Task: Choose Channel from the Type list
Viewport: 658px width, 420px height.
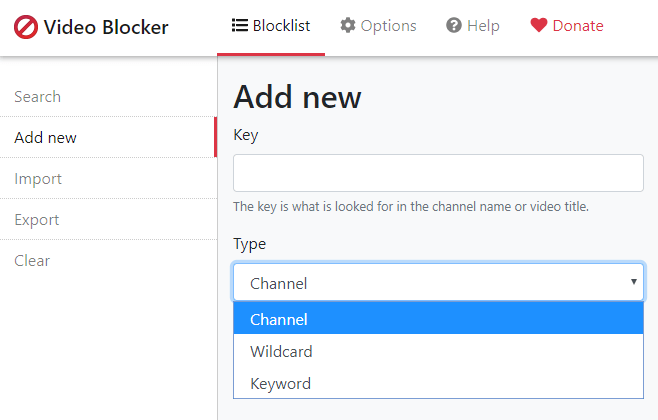Action: 438,319
